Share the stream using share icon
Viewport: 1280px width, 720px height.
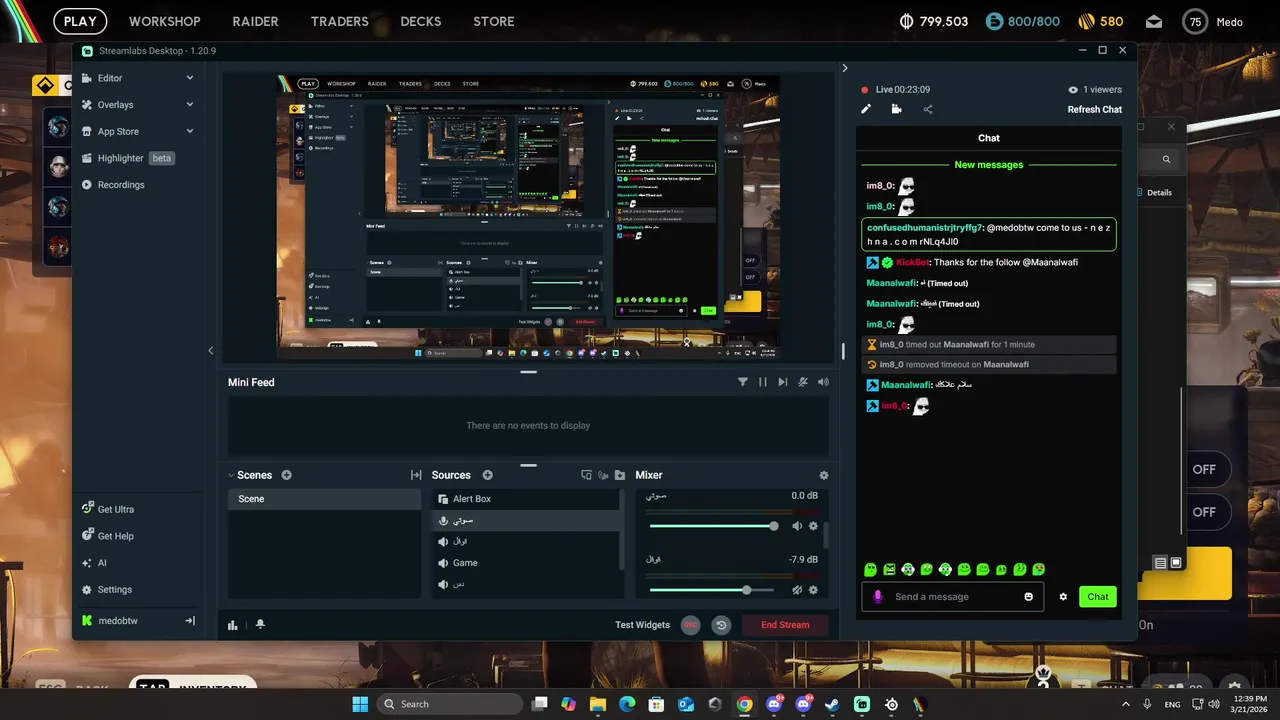tap(928, 109)
